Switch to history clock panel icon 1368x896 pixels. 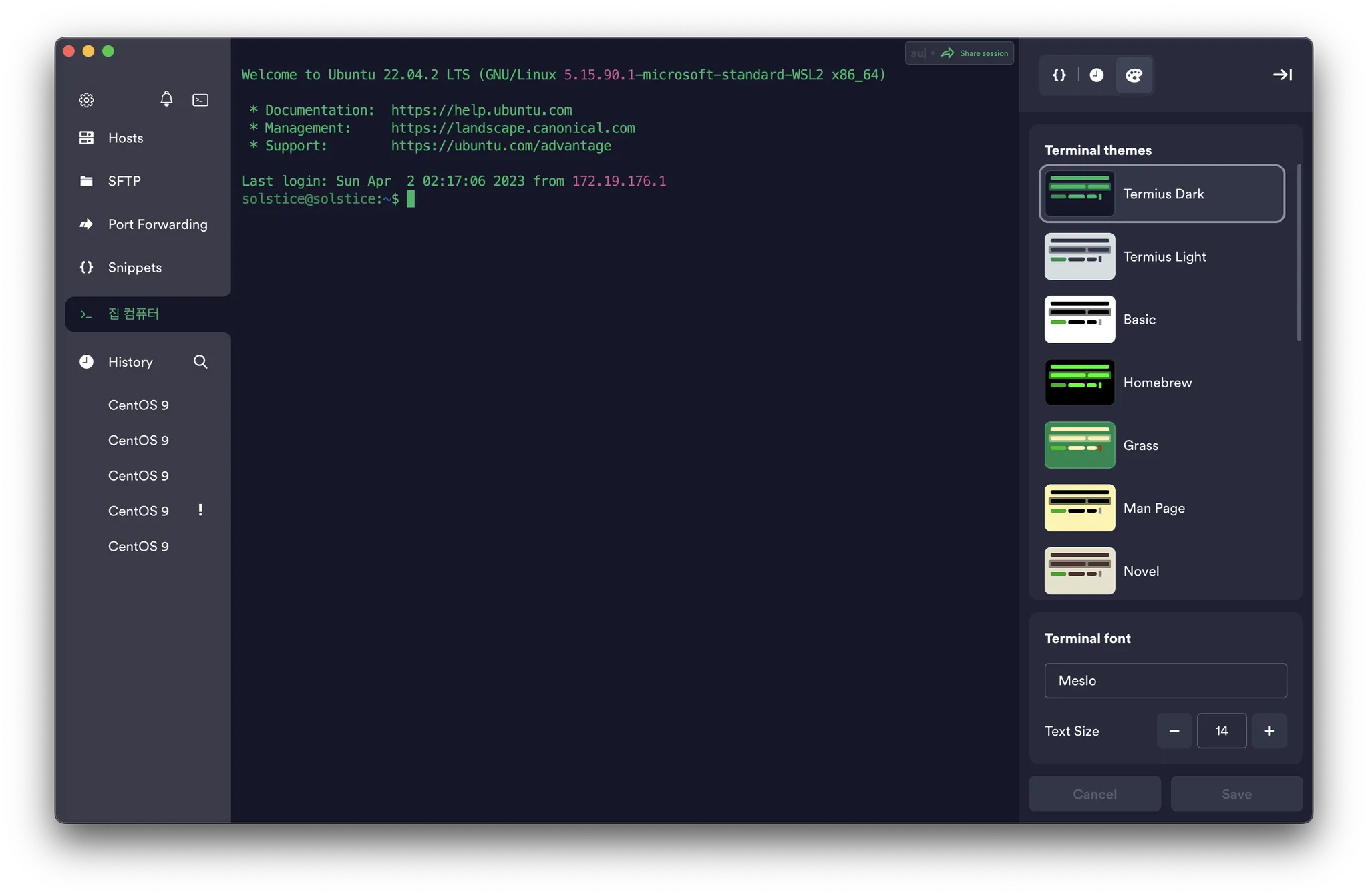click(1097, 75)
